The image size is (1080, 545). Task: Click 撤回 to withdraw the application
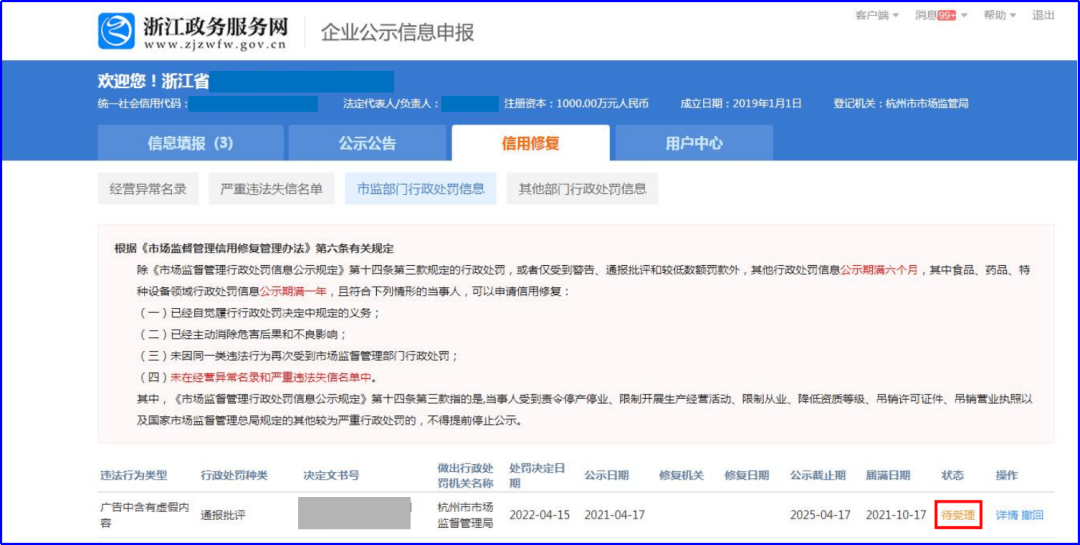coord(1032,515)
